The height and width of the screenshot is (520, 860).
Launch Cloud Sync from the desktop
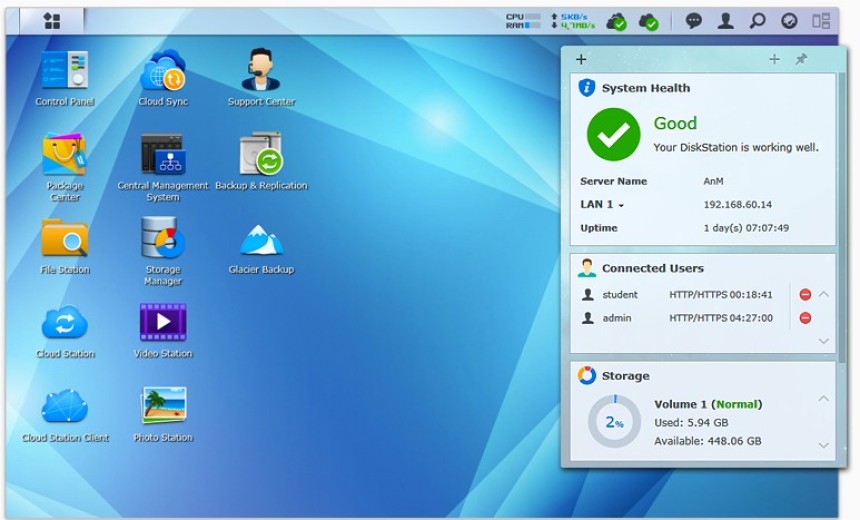163,72
